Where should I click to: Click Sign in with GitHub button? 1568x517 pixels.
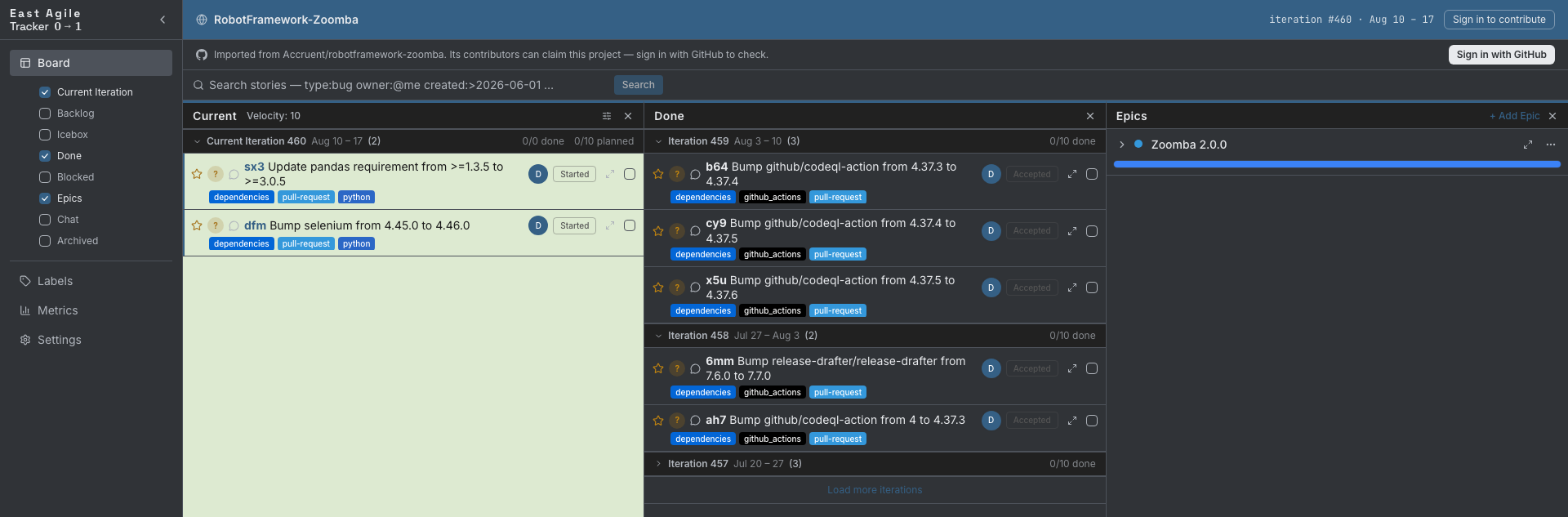tap(1501, 55)
